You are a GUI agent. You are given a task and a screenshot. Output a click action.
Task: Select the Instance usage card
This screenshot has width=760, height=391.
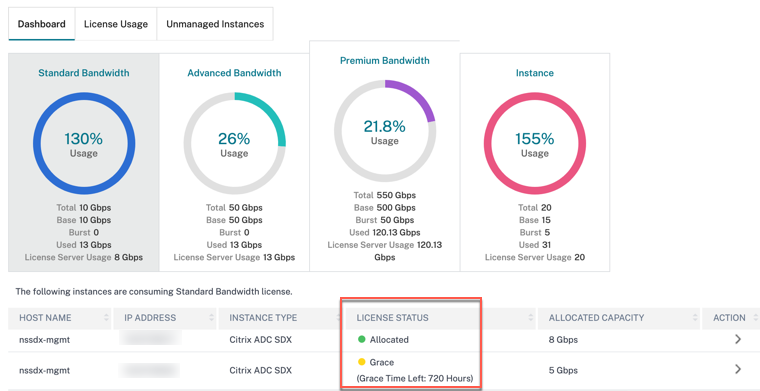coord(535,162)
